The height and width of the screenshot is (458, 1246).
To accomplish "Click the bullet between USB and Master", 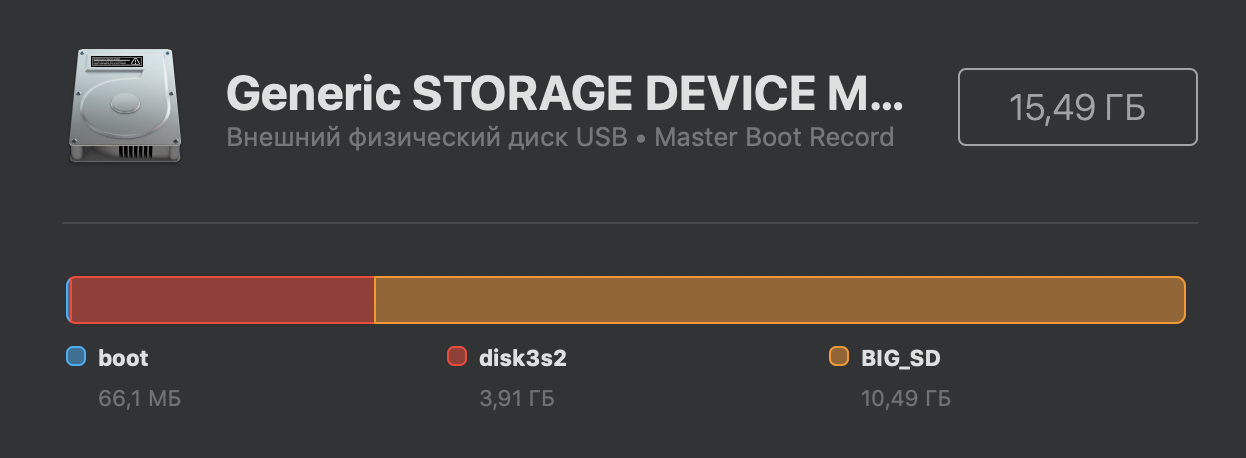I will [x=641, y=137].
